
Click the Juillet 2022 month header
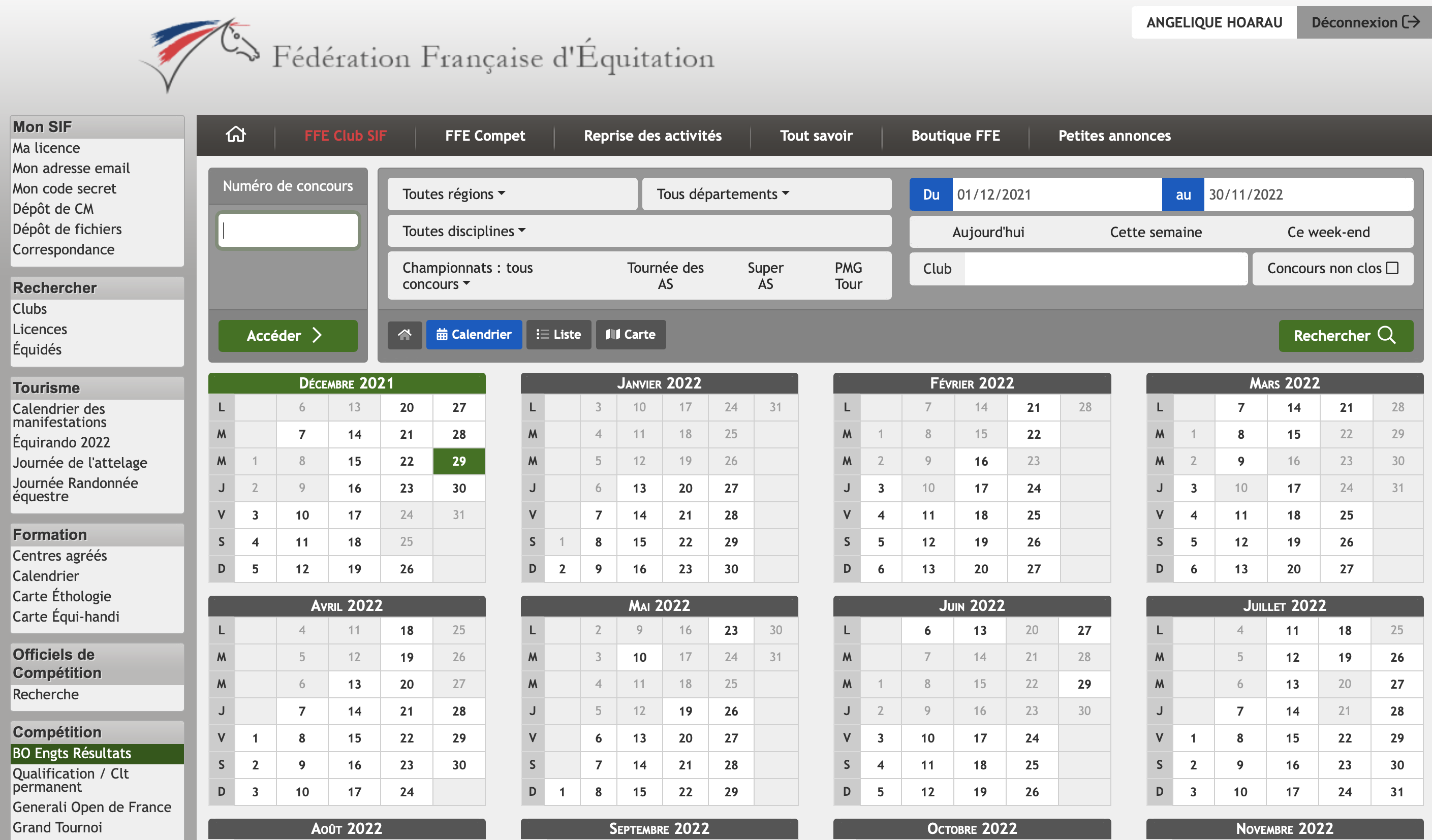coord(1284,605)
